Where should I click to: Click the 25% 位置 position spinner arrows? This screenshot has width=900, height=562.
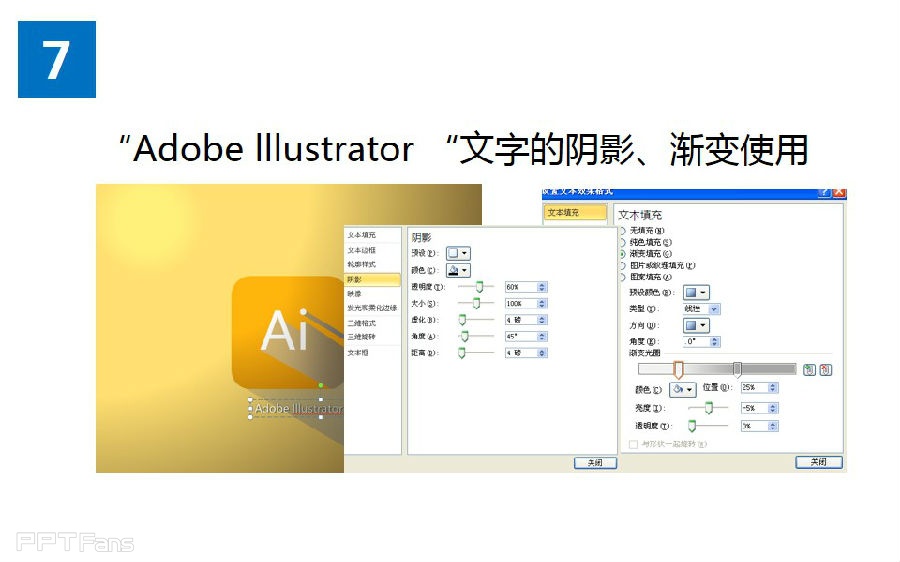773,388
